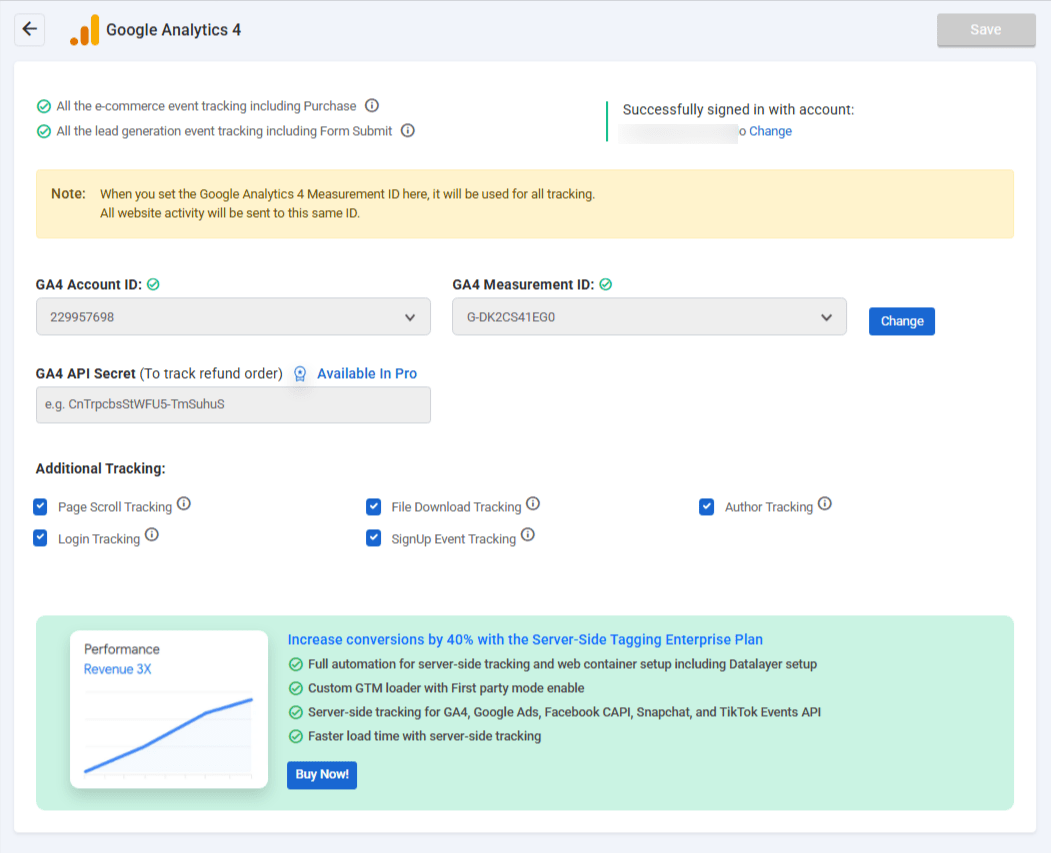Image resolution: width=1051 pixels, height=853 pixels.
Task: Click the Revenue 3X text
Action: (x=117, y=669)
